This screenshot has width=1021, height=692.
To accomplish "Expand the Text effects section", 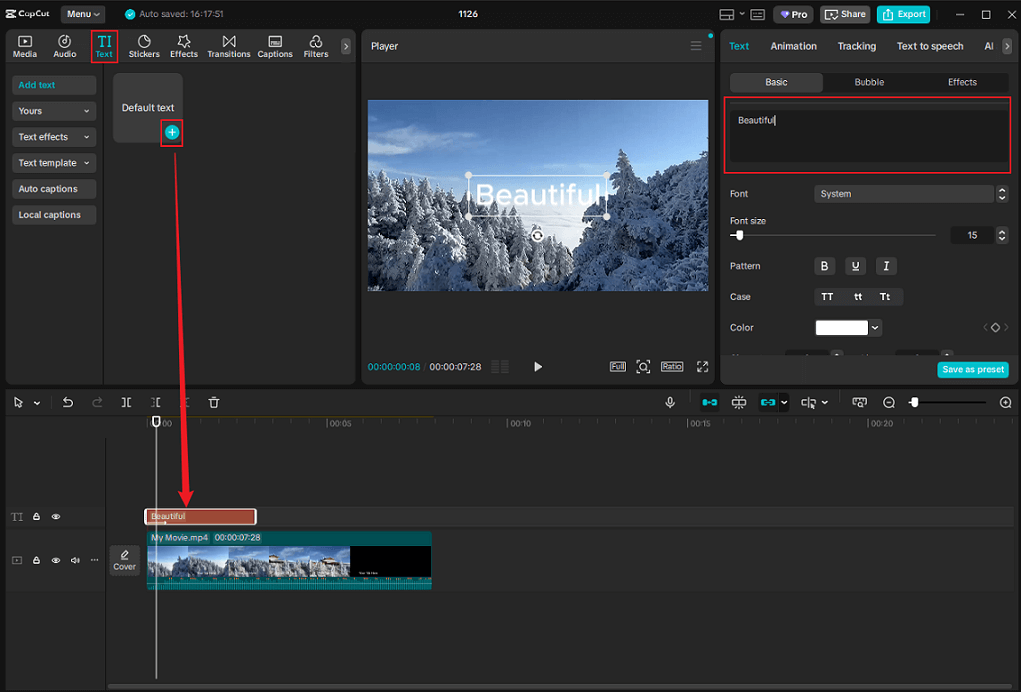I will tap(53, 136).
